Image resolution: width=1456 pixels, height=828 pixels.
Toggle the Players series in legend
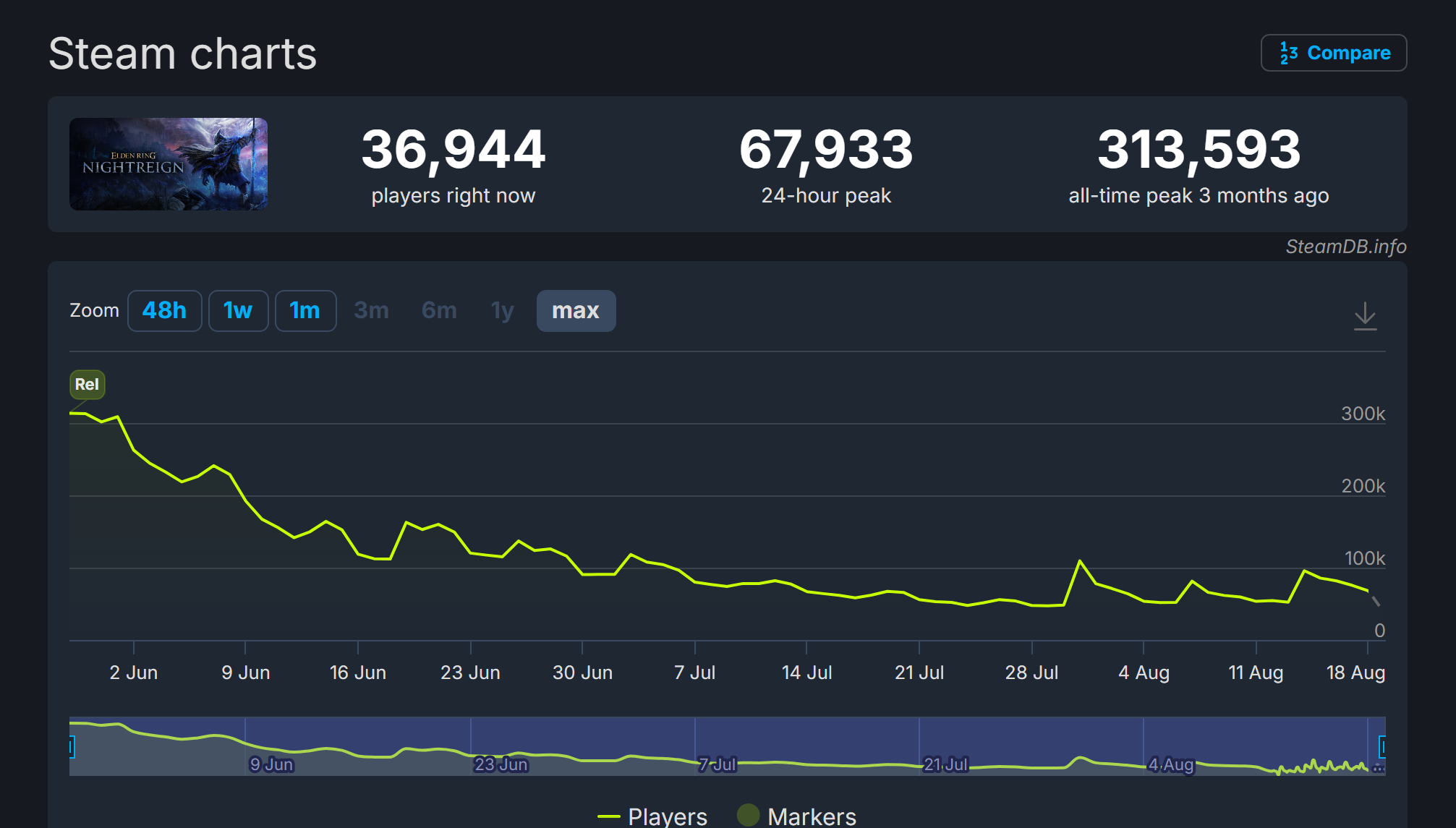[x=666, y=816]
